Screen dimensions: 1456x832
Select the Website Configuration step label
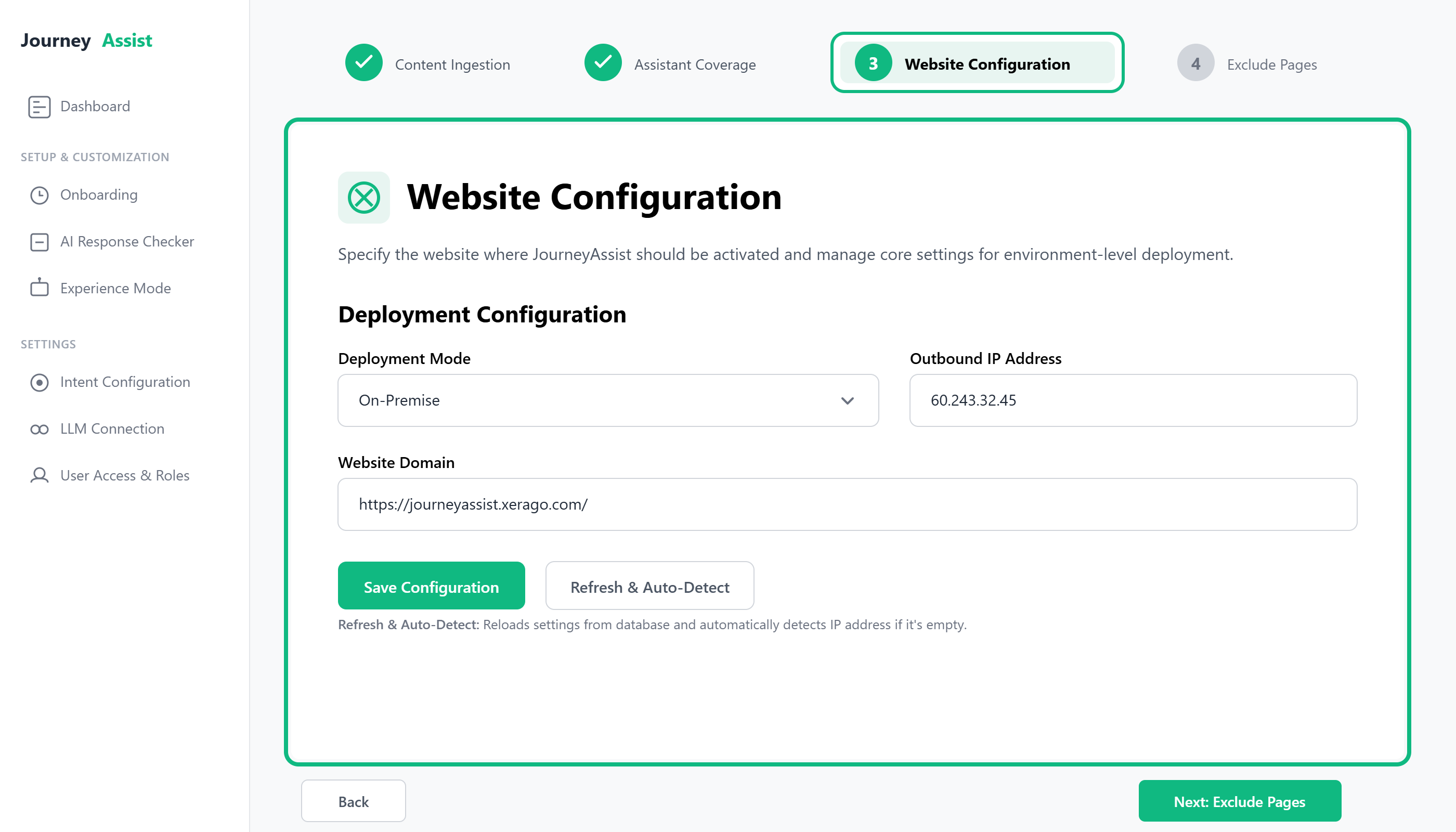pyautogui.click(x=987, y=64)
